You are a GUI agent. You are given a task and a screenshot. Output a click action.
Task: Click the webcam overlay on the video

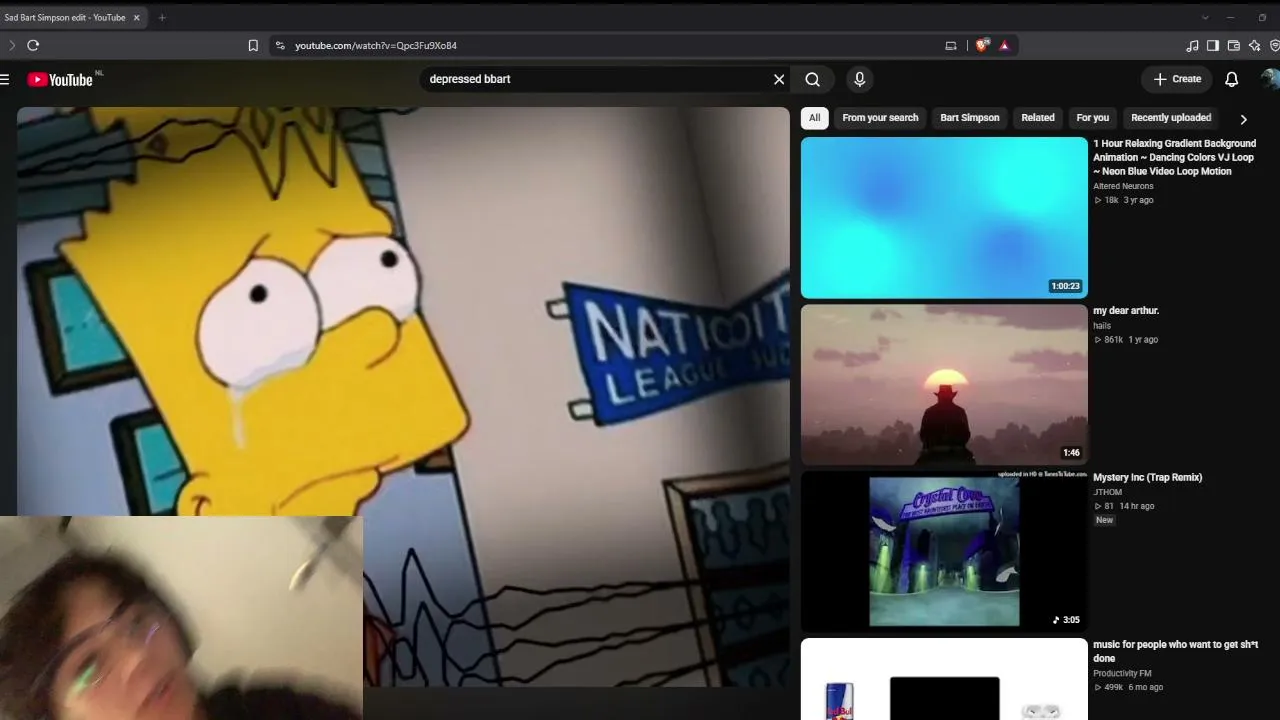pyautogui.click(x=181, y=618)
